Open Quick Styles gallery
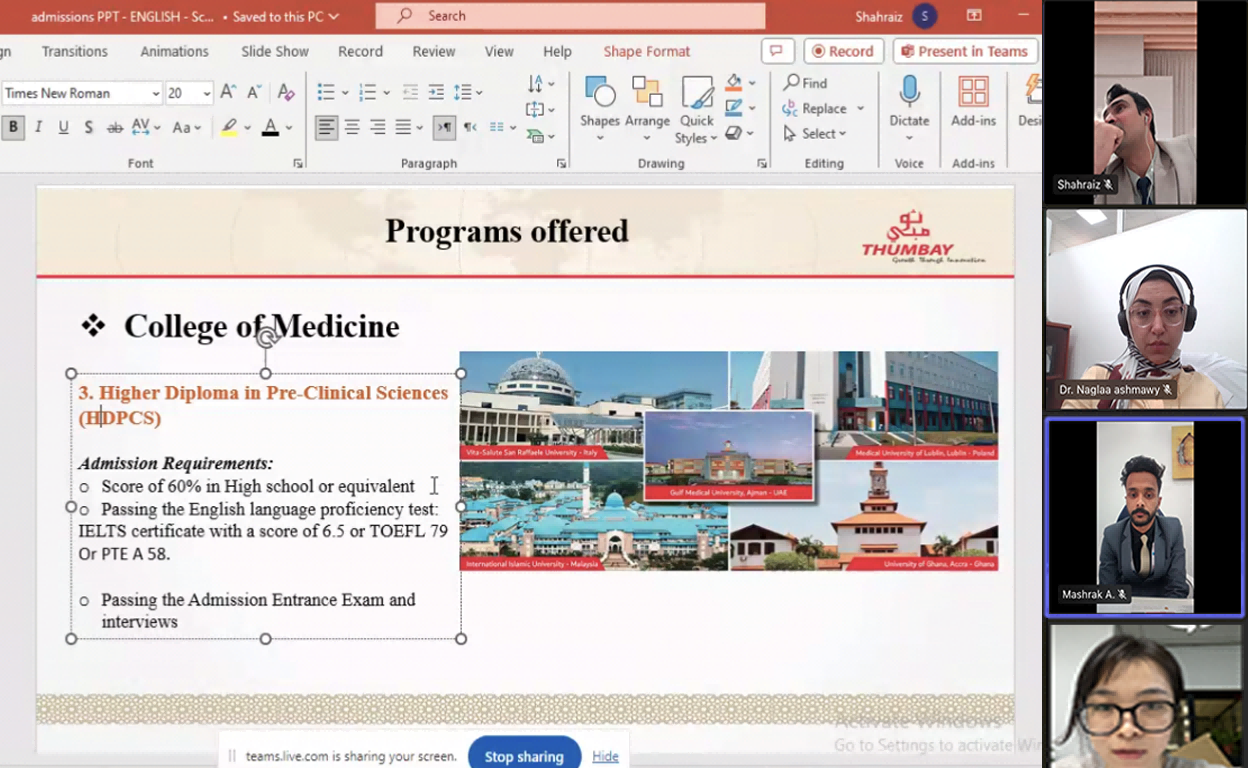 (696, 109)
